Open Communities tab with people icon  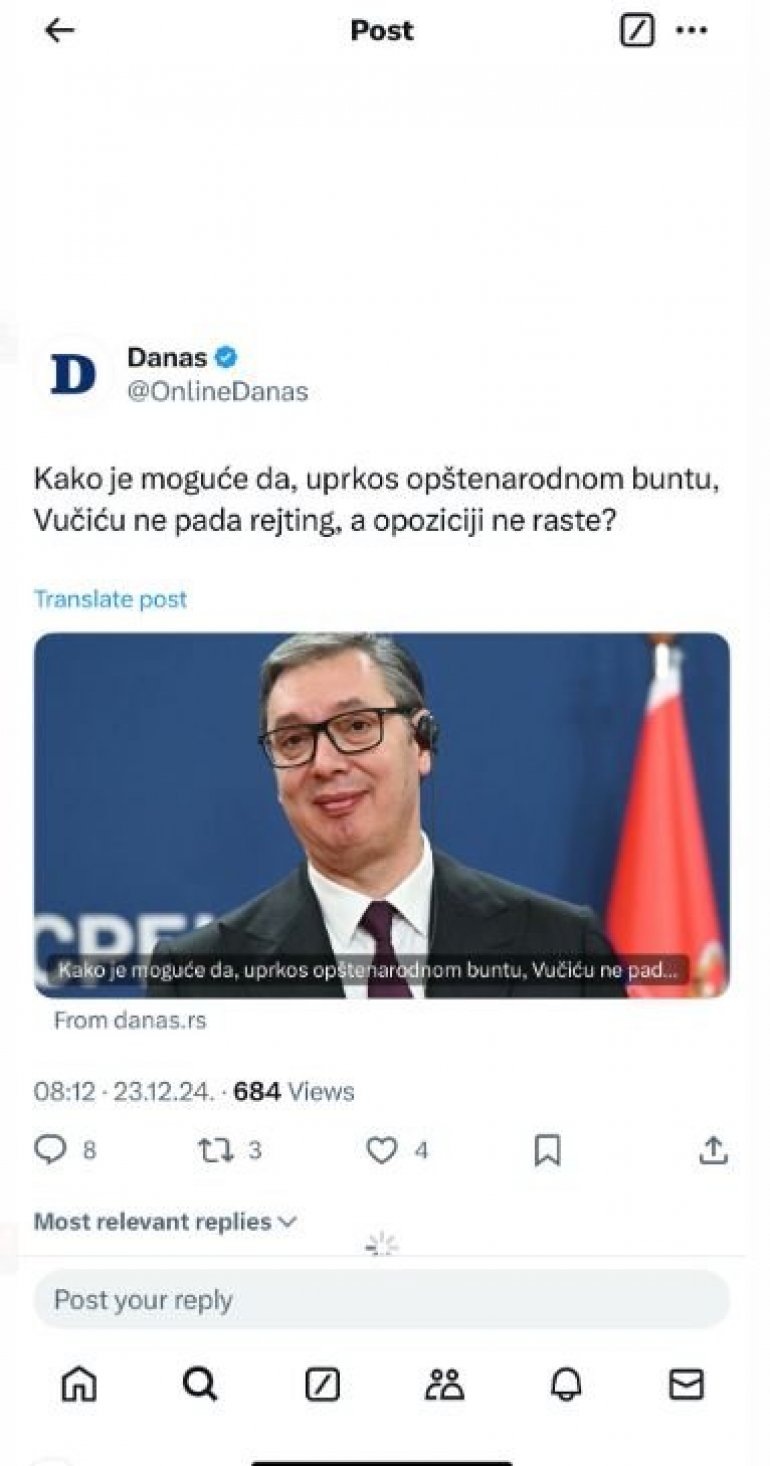444,1385
